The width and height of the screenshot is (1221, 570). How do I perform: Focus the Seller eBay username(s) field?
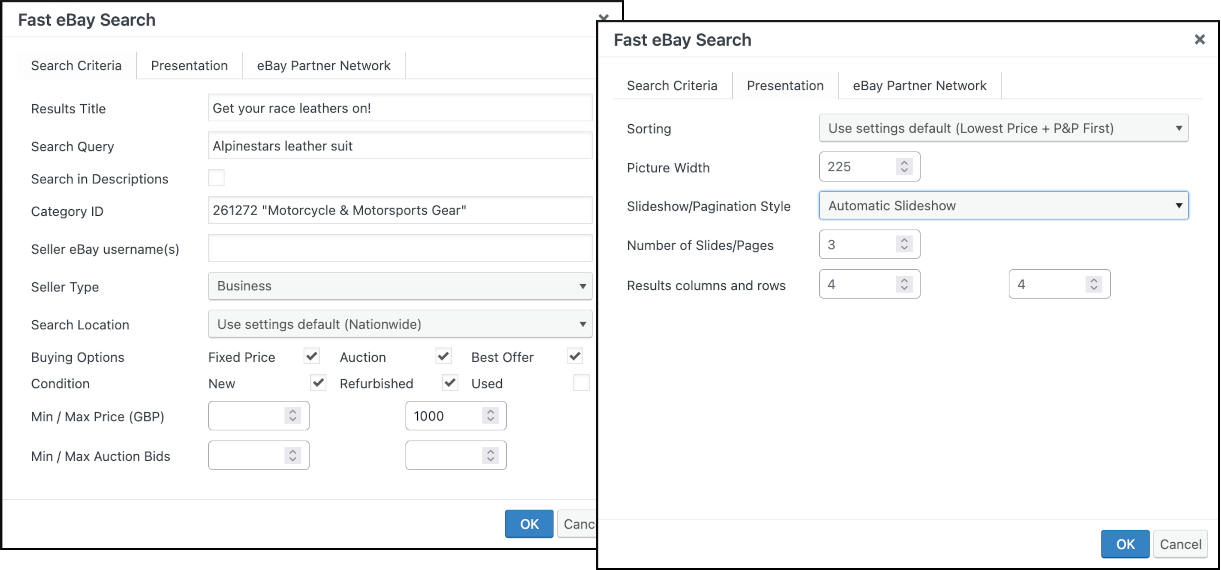(400, 248)
